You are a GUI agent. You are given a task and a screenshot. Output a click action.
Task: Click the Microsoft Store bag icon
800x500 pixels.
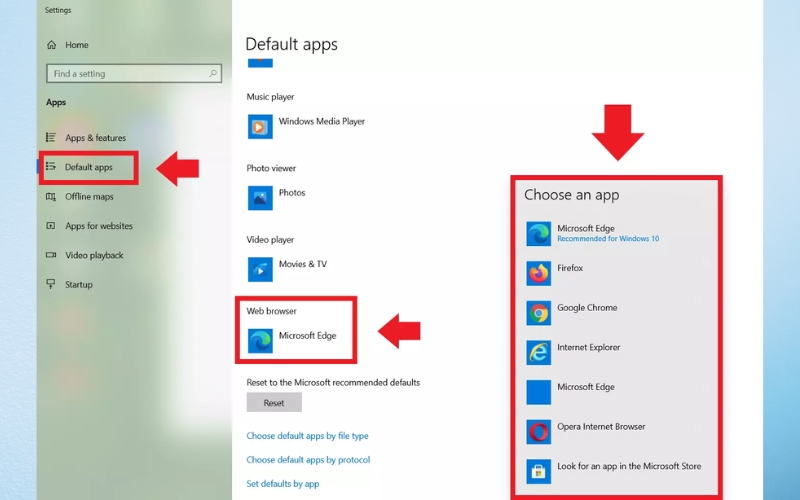tap(539, 471)
